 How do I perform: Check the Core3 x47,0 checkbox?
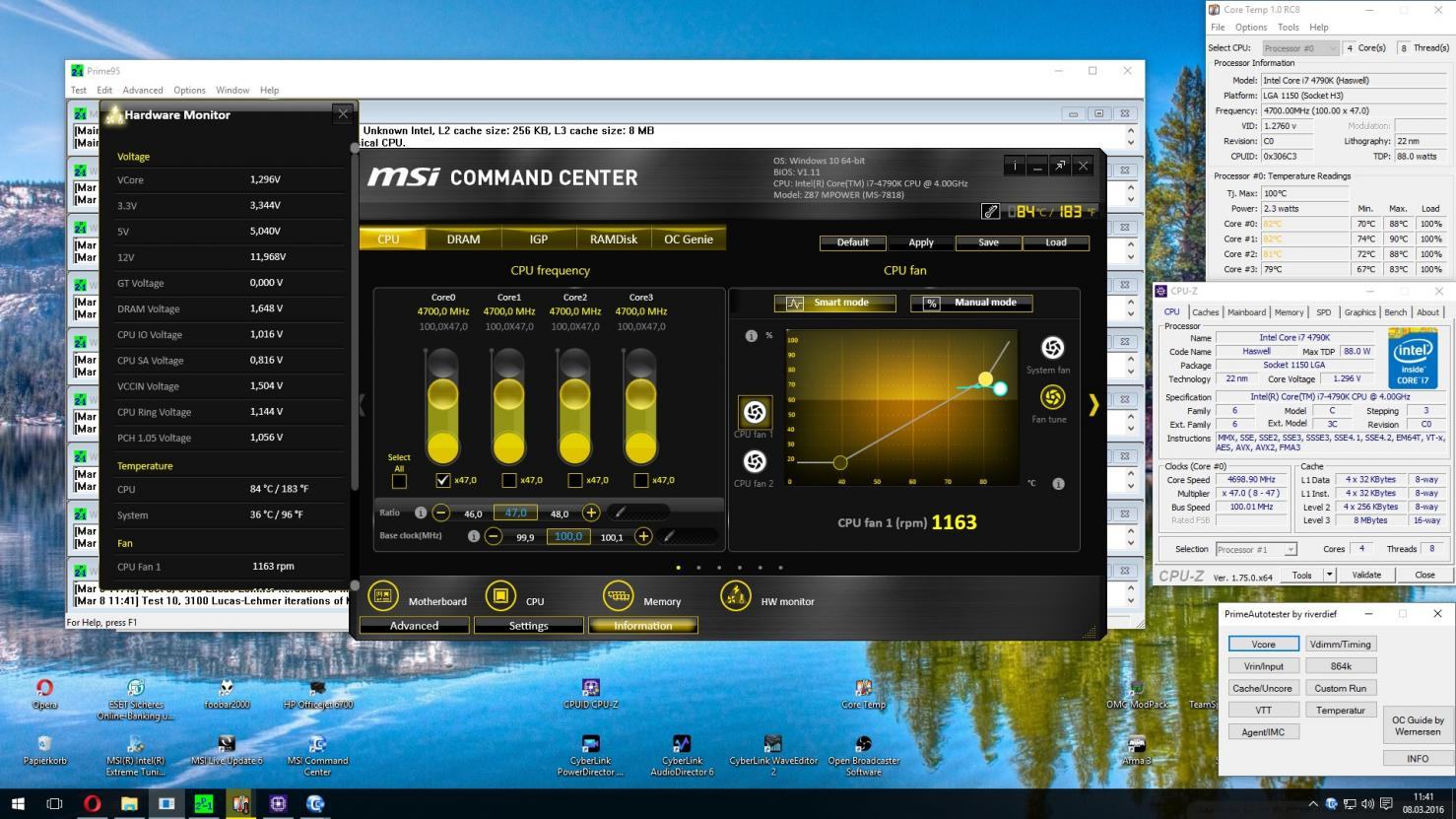pos(640,480)
